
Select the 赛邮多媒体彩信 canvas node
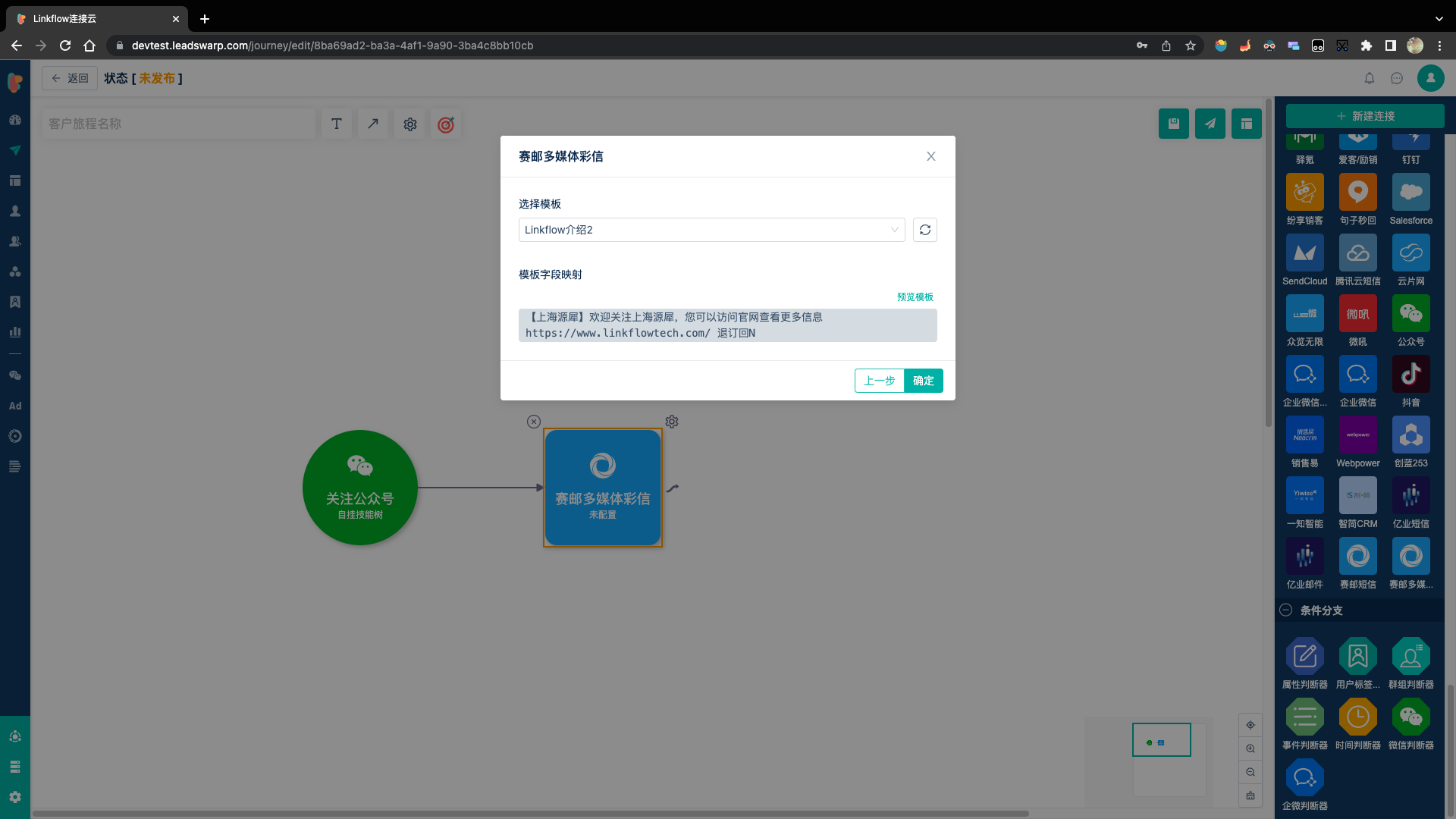click(603, 488)
